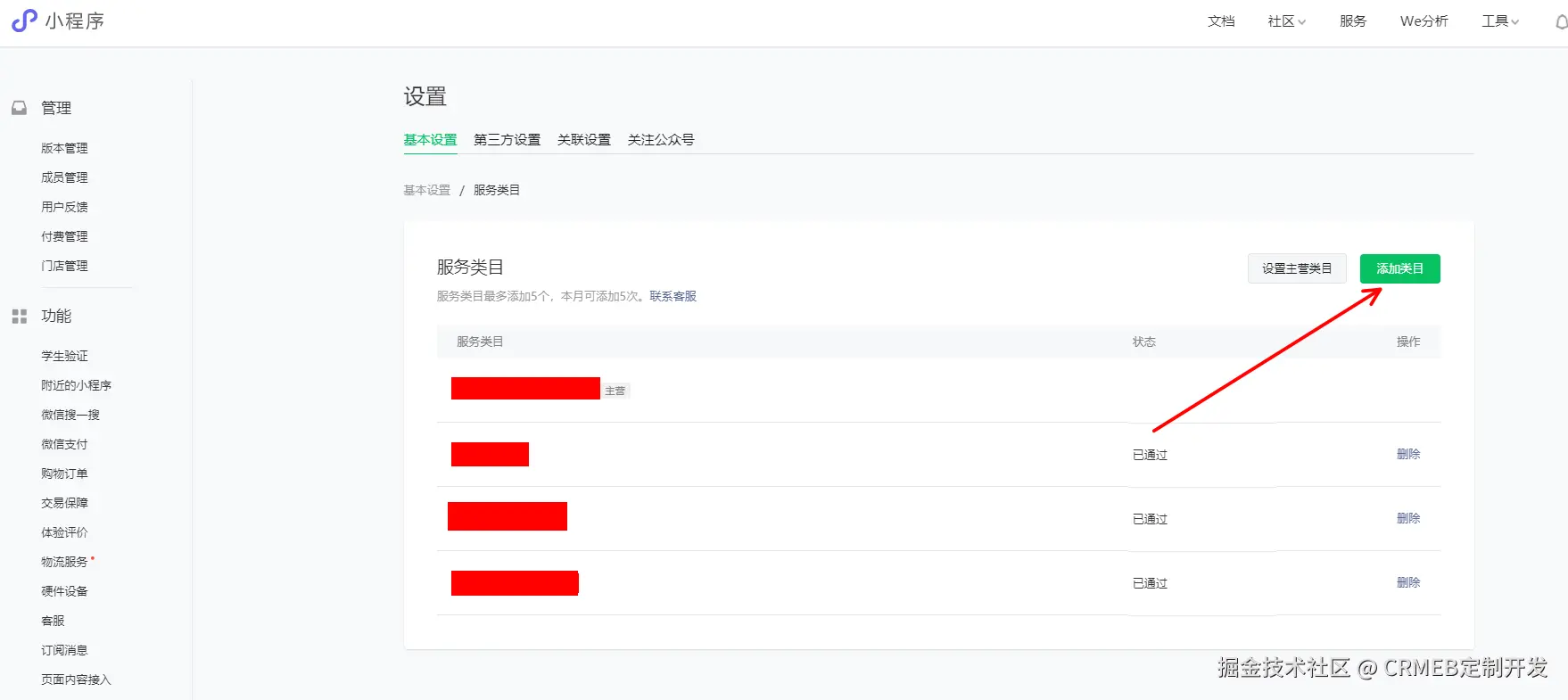Open 微信支付 in sidebar
Image resolution: width=1568 pixels, height=700 pixels.
64,444
